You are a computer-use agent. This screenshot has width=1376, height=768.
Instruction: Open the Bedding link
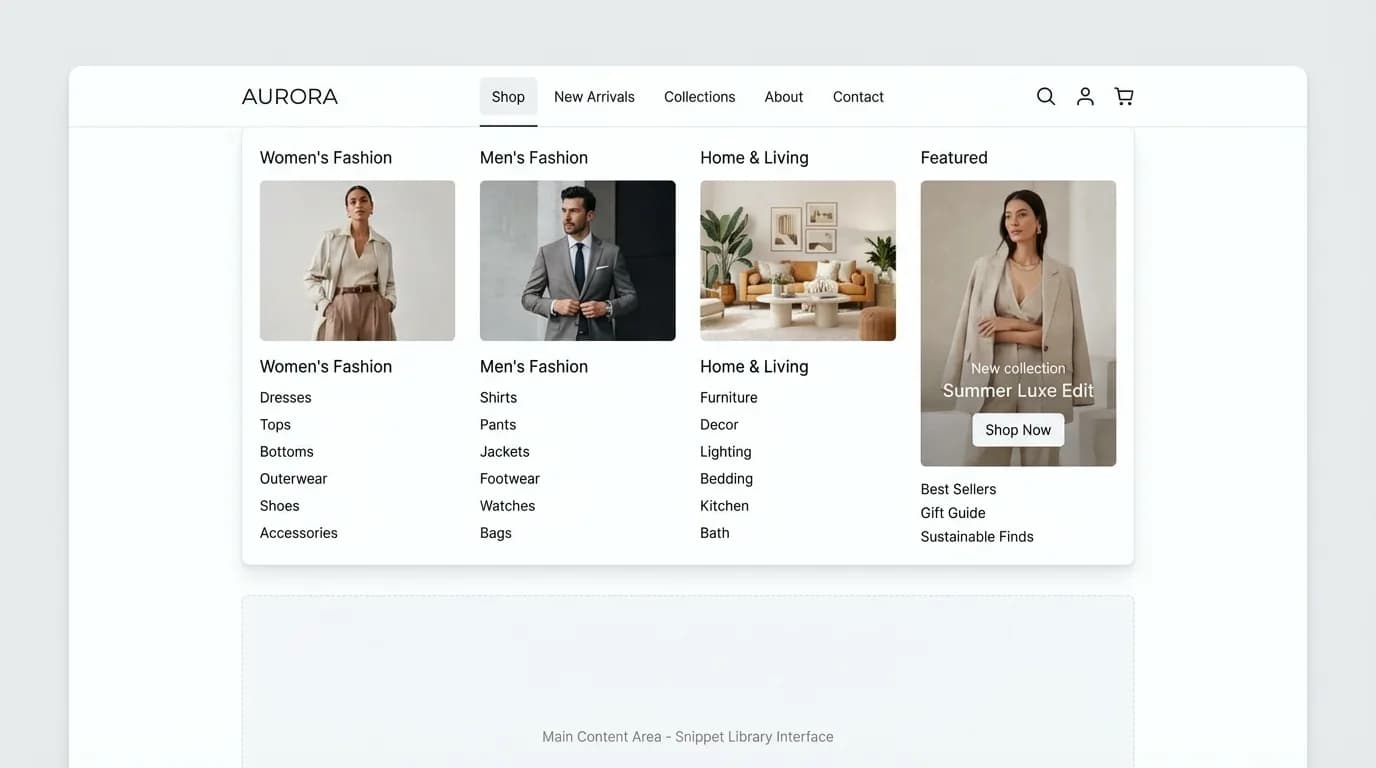point(727,479)
